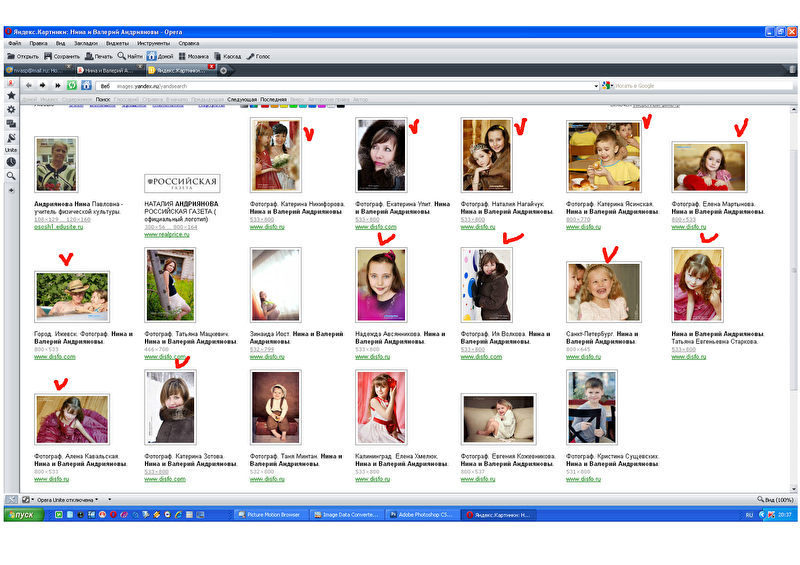Expand the address bar history dropdown
800x565 pixels.
[597, 86]
